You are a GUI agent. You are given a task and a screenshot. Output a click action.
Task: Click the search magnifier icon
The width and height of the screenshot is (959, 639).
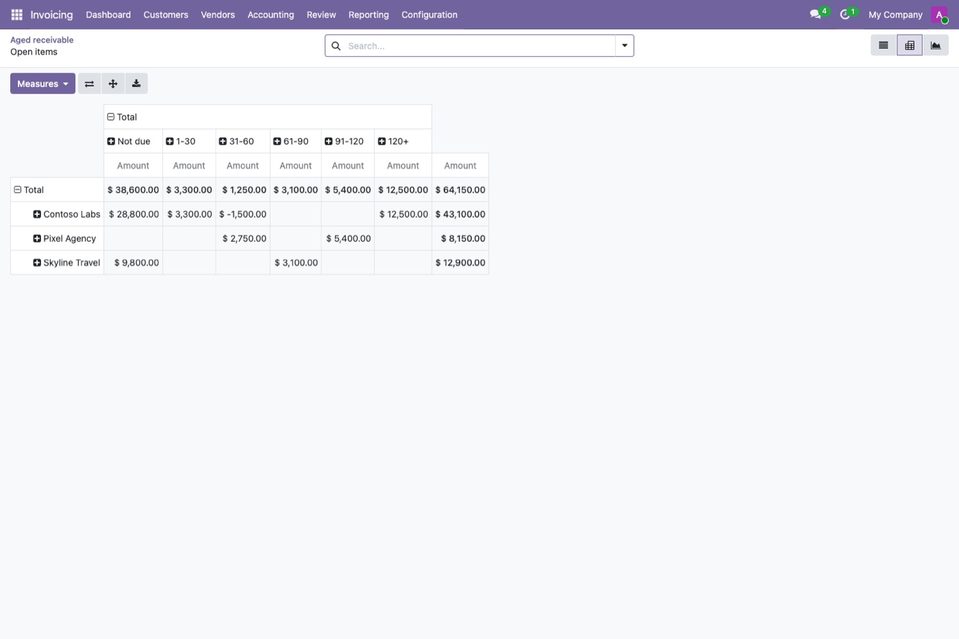coord(336,46)
